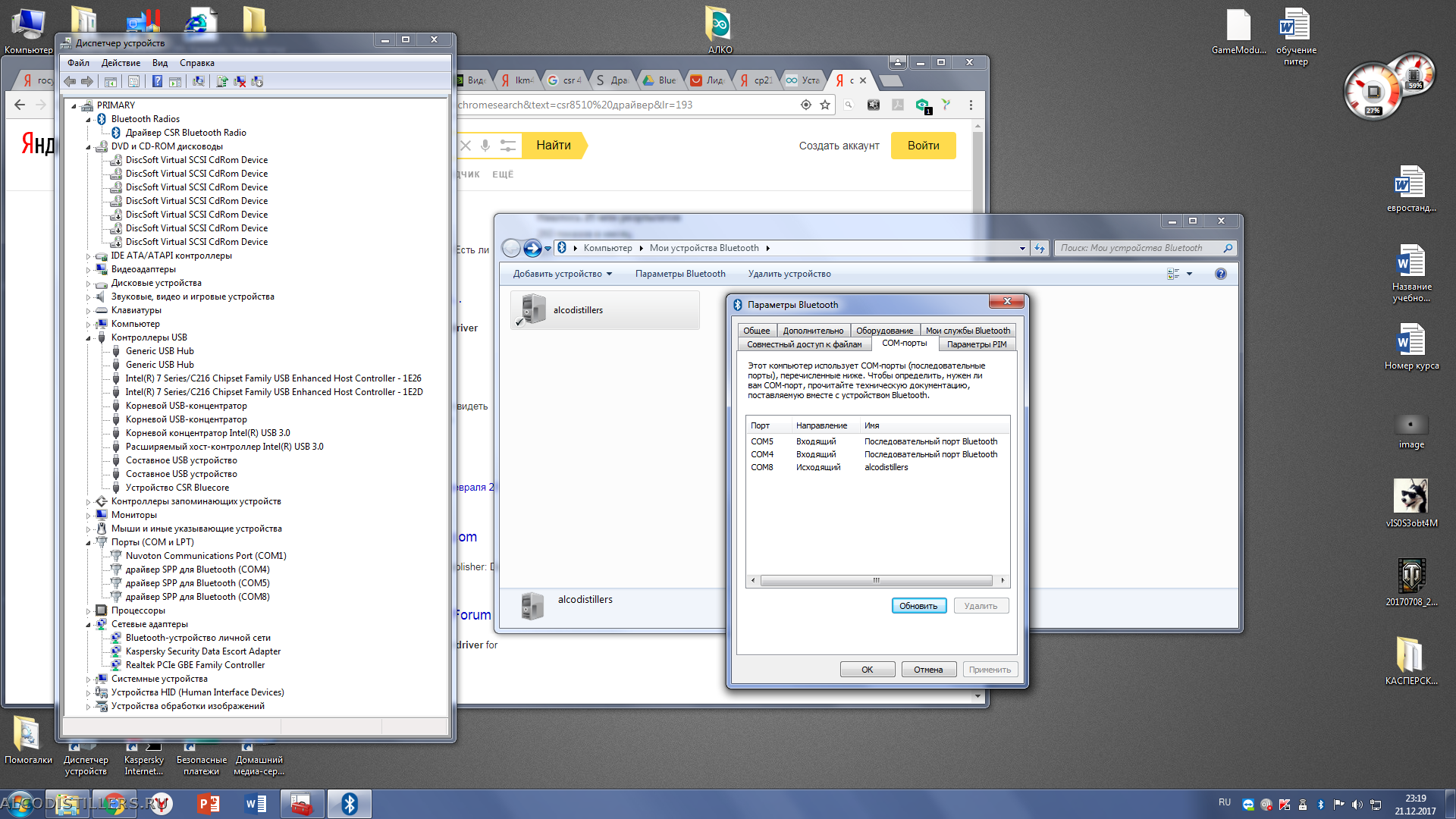Open the view options dropdown arrow in Bluetooth window

(x=1189, y=274)
